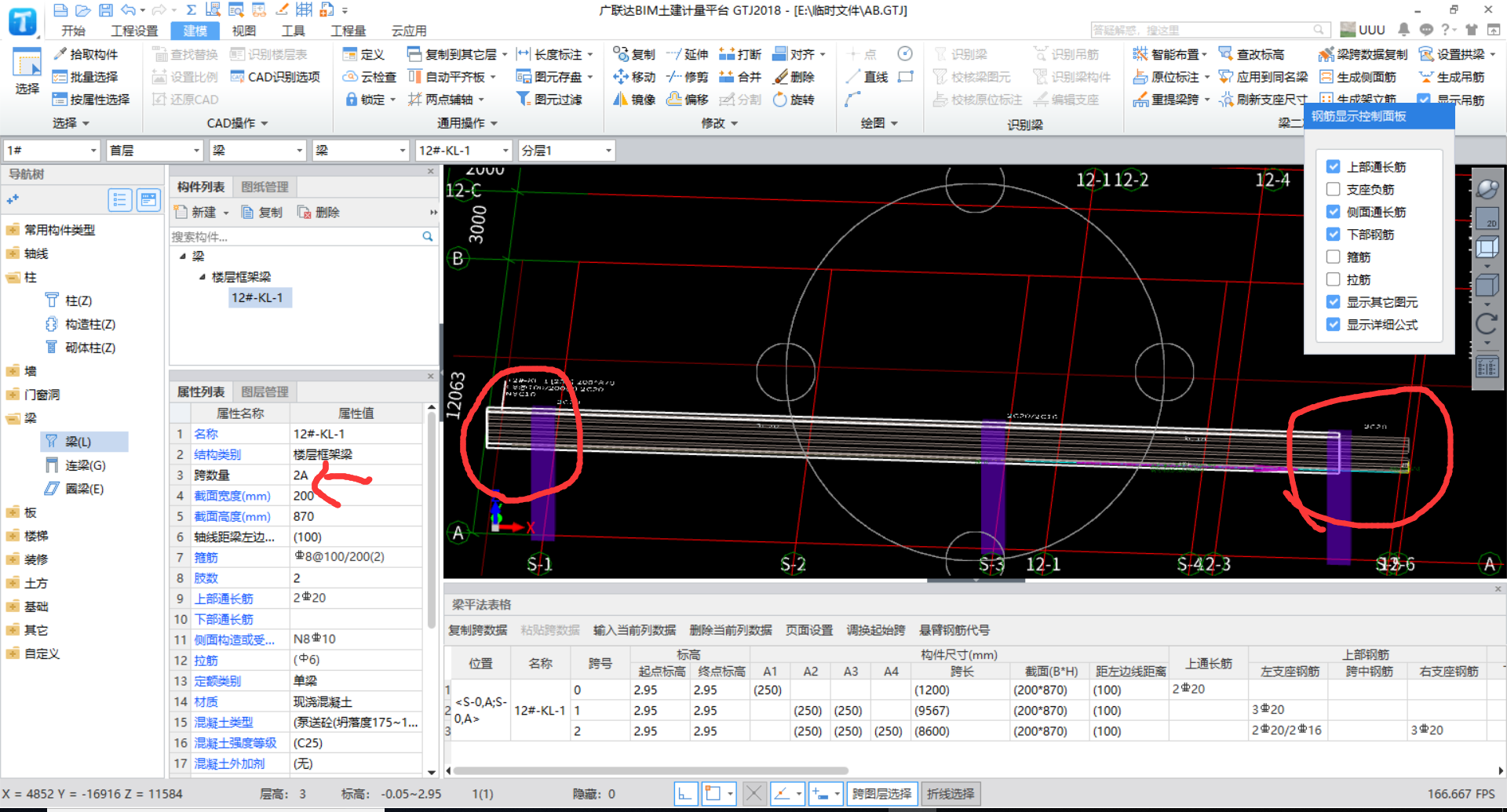Select the 移动 move tool

tap(634, 77)
